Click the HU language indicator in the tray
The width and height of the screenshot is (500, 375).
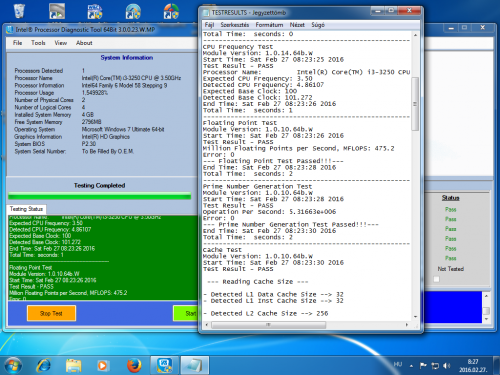coord(398,364)
